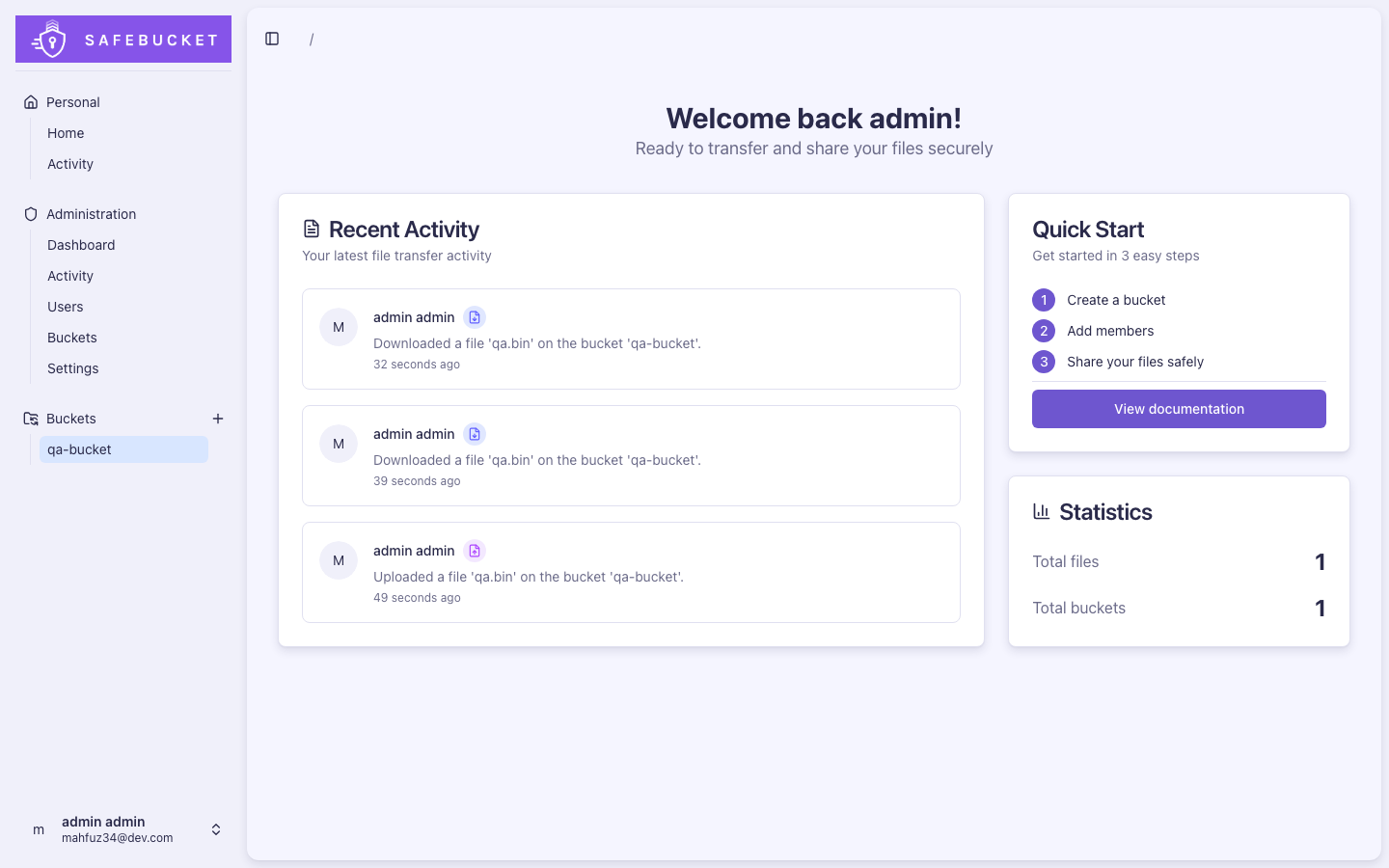Image resolution: width=1389 pixels, height=868 pixels.
Task: Click avatar M on 49 seconds ago entry
Action: pos(339,560)
